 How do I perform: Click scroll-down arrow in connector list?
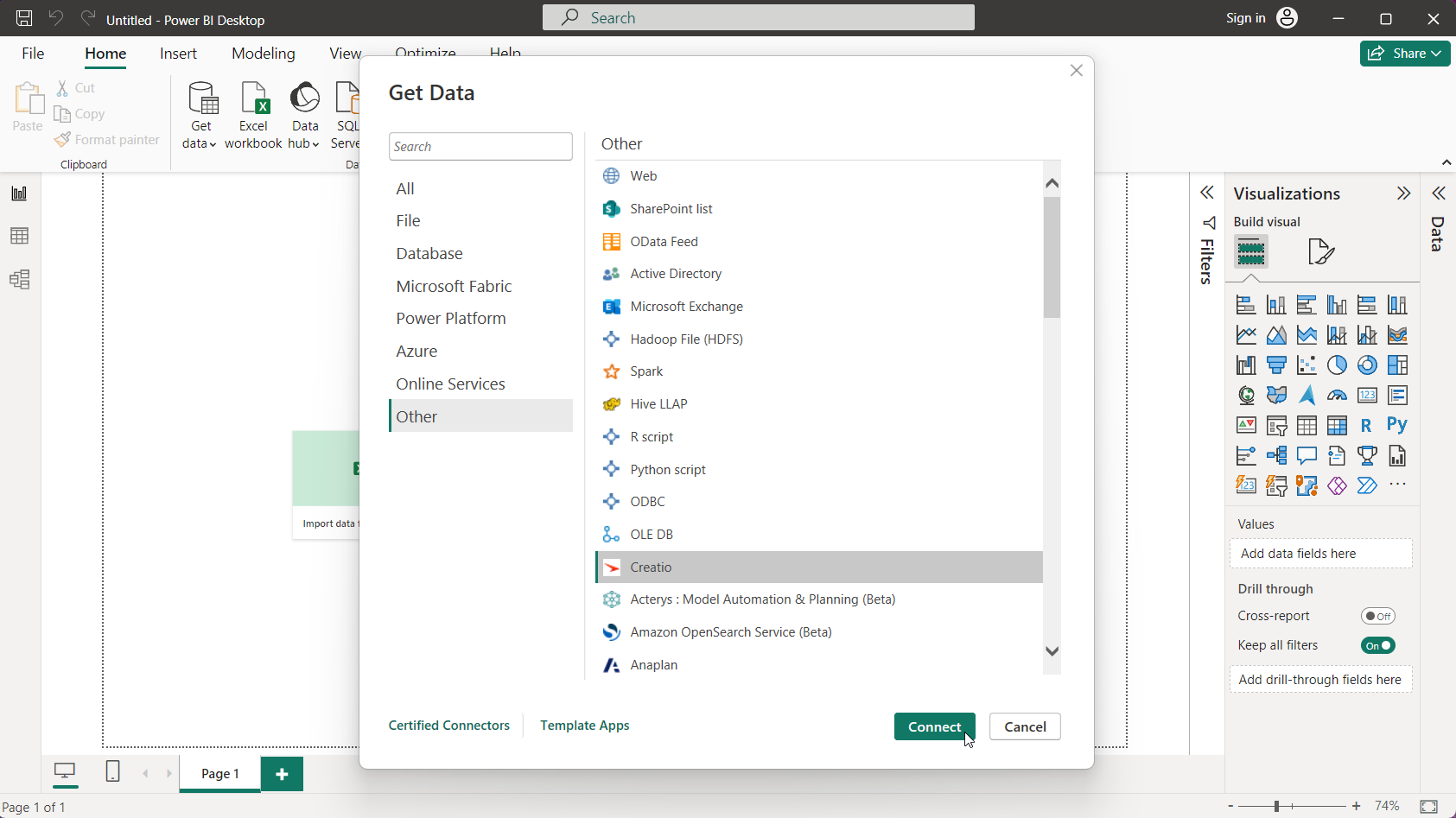tap(1052, 651)
